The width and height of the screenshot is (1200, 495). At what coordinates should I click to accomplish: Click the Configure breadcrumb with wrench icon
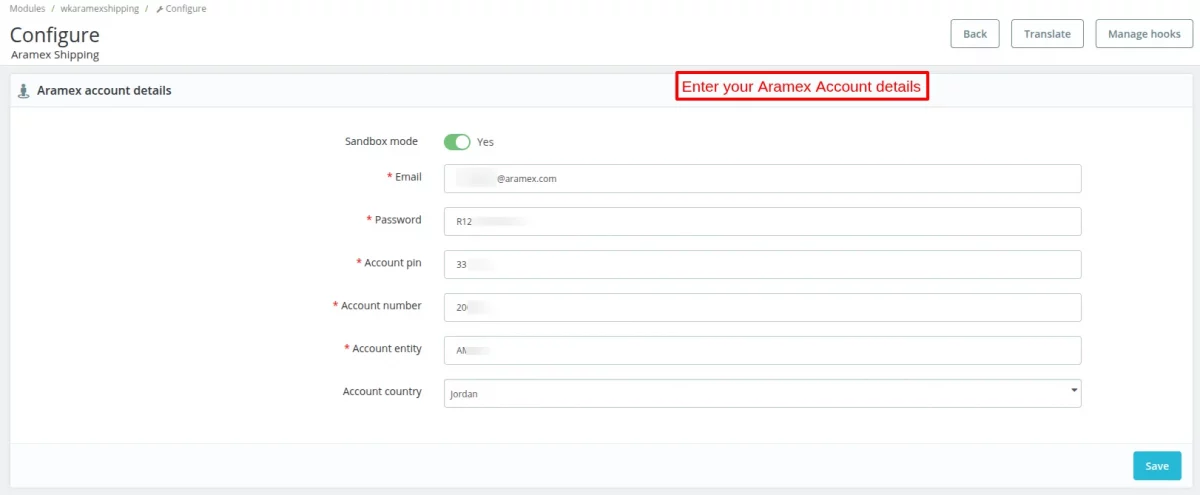(x=181, y=8)
